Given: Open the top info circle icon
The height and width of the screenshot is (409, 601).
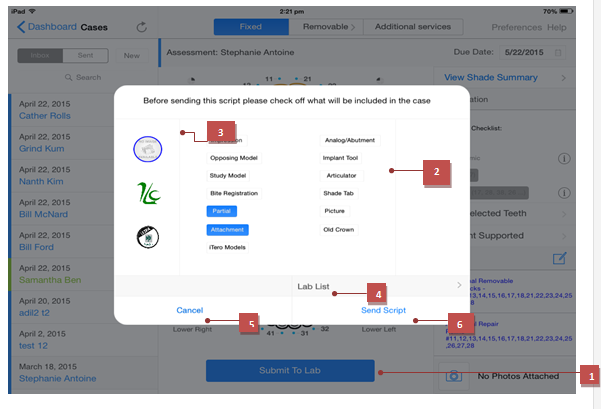Looking at the screenshot, I should click(x=564, y=158).
